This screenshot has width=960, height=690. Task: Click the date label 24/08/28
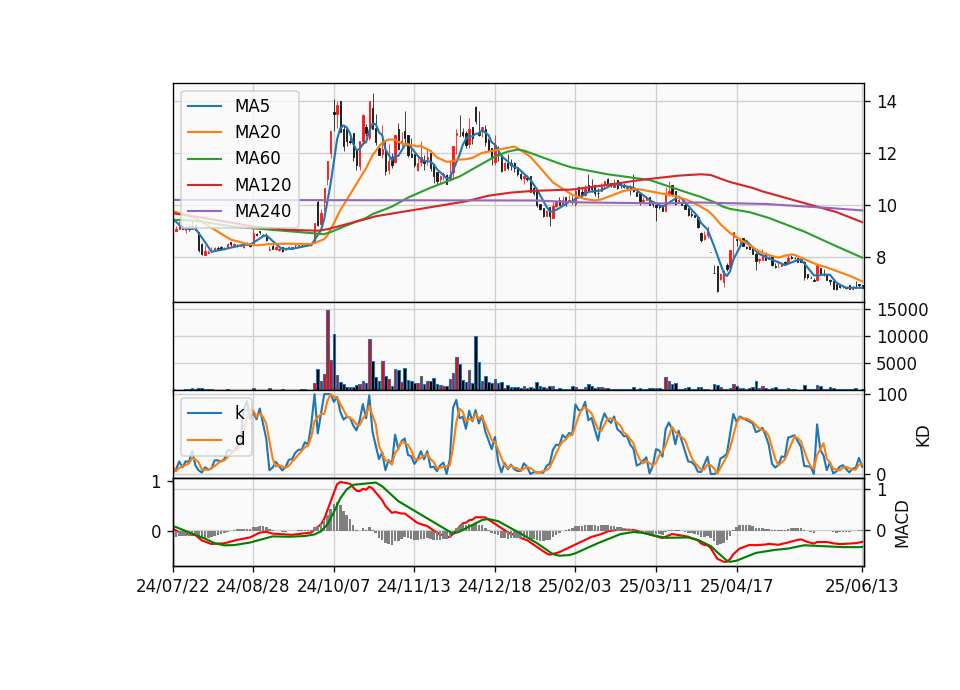pos(253,586)
